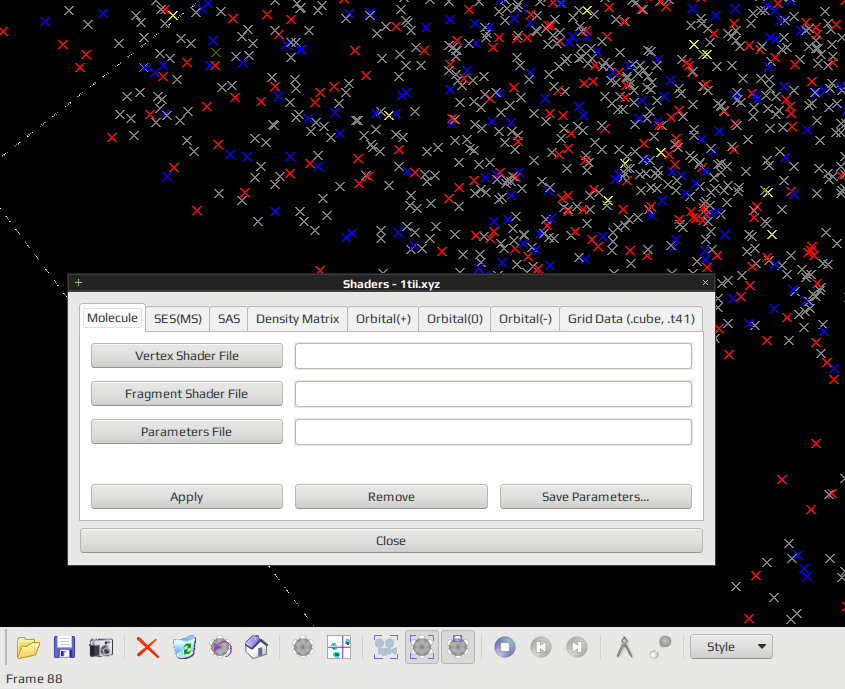Click the Frame 88 status text
This screenshot has width=845, height=689.
point(34,679)
